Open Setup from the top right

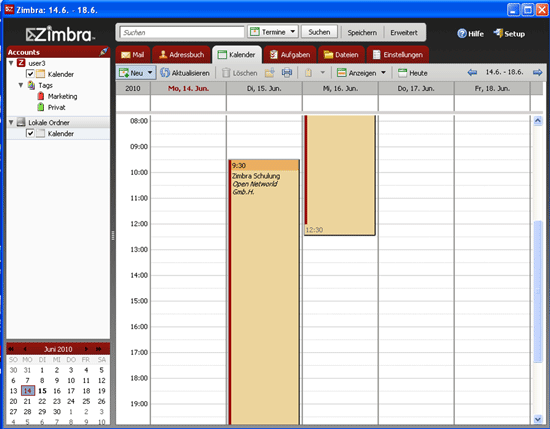click(x=509, y=34)
